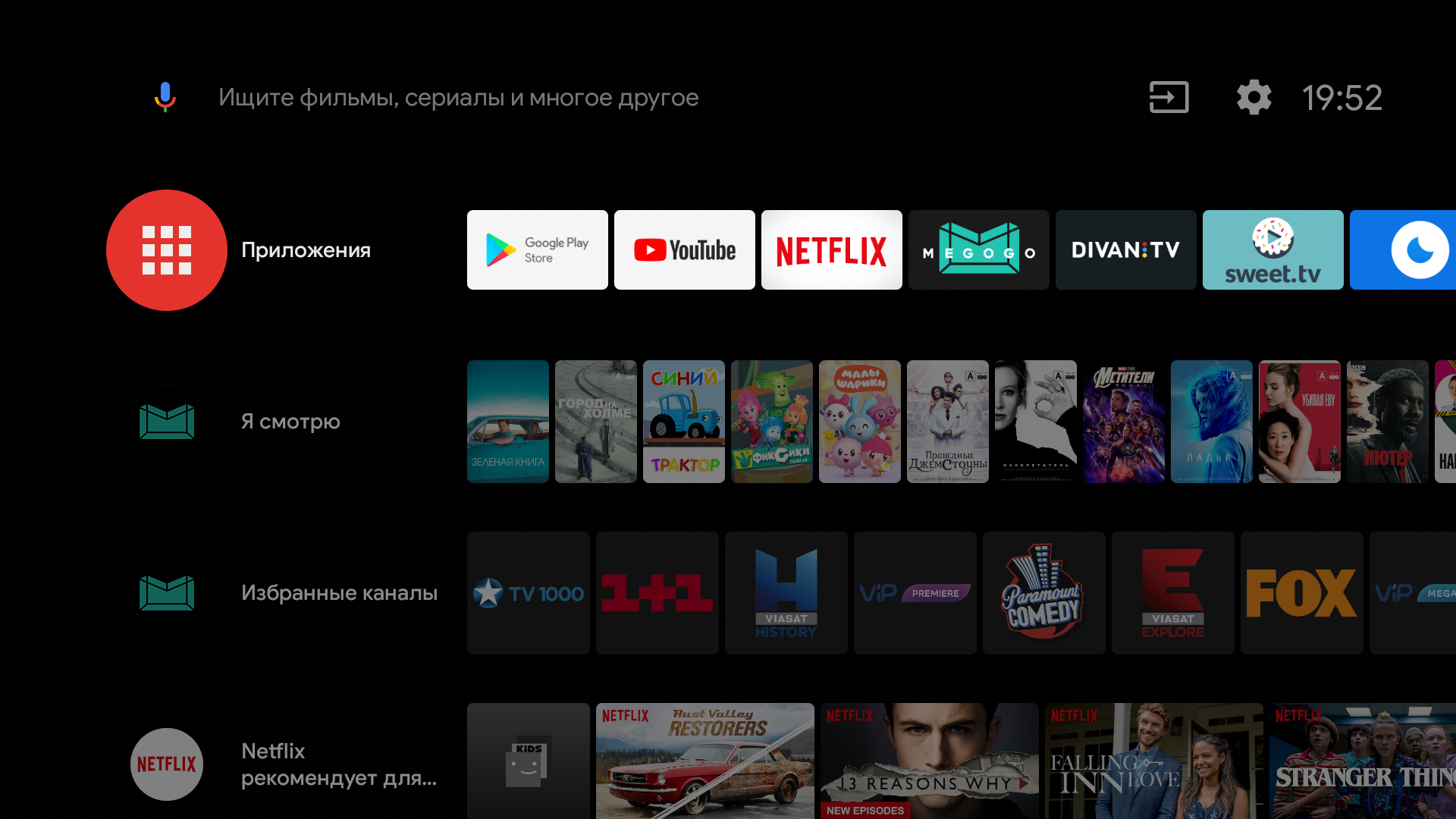Launch the DIVAN:TV app tile
This screenshot has height=819, width=1456.
[1126, 250]
